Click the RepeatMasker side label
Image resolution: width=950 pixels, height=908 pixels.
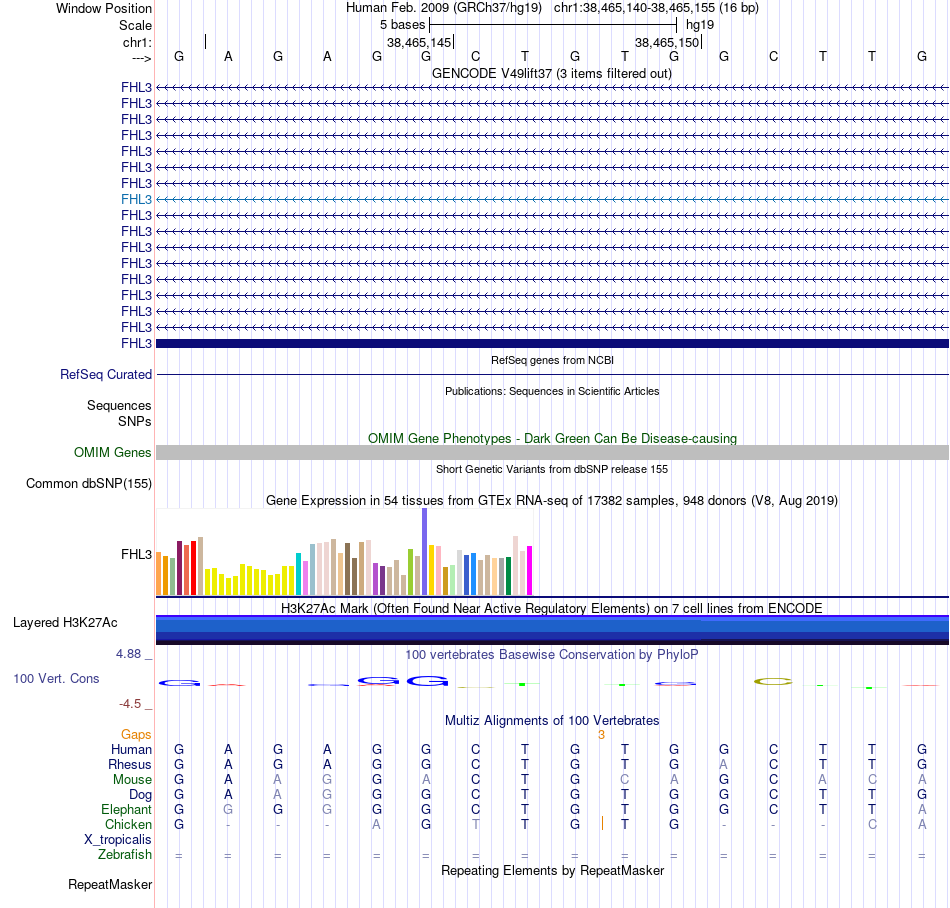click(x=110, y=884)
